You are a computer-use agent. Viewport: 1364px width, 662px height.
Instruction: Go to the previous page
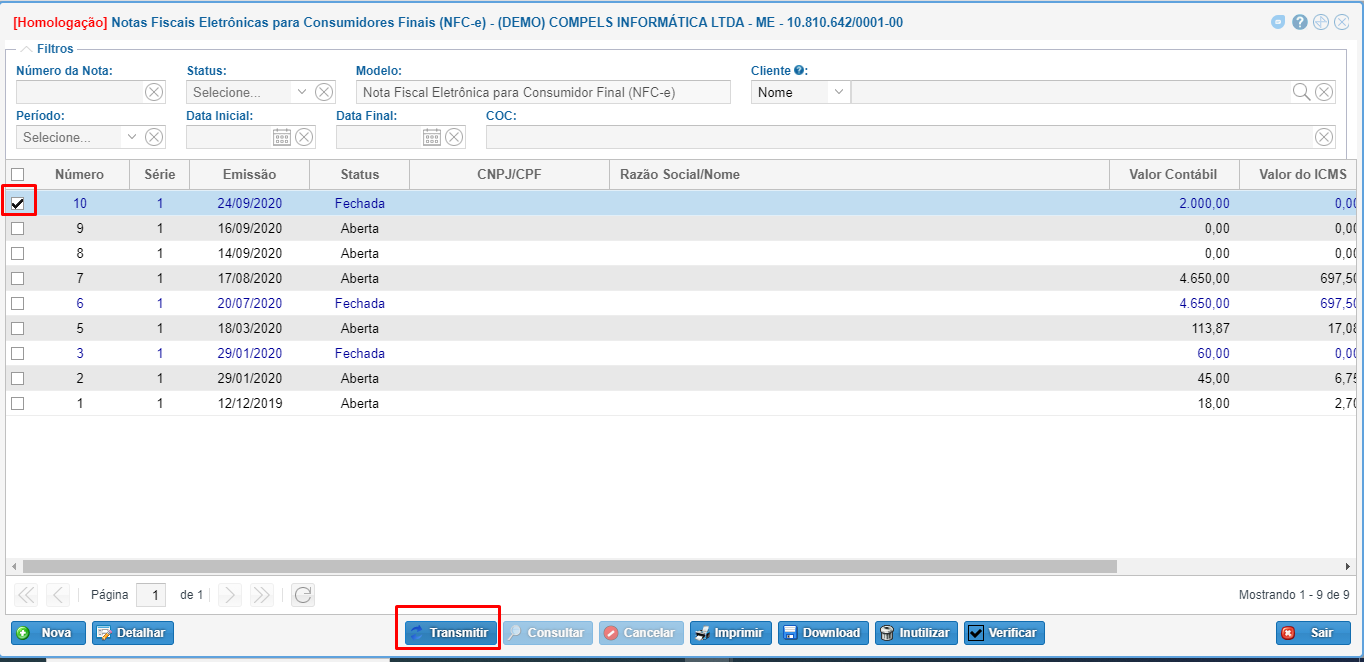58,595
